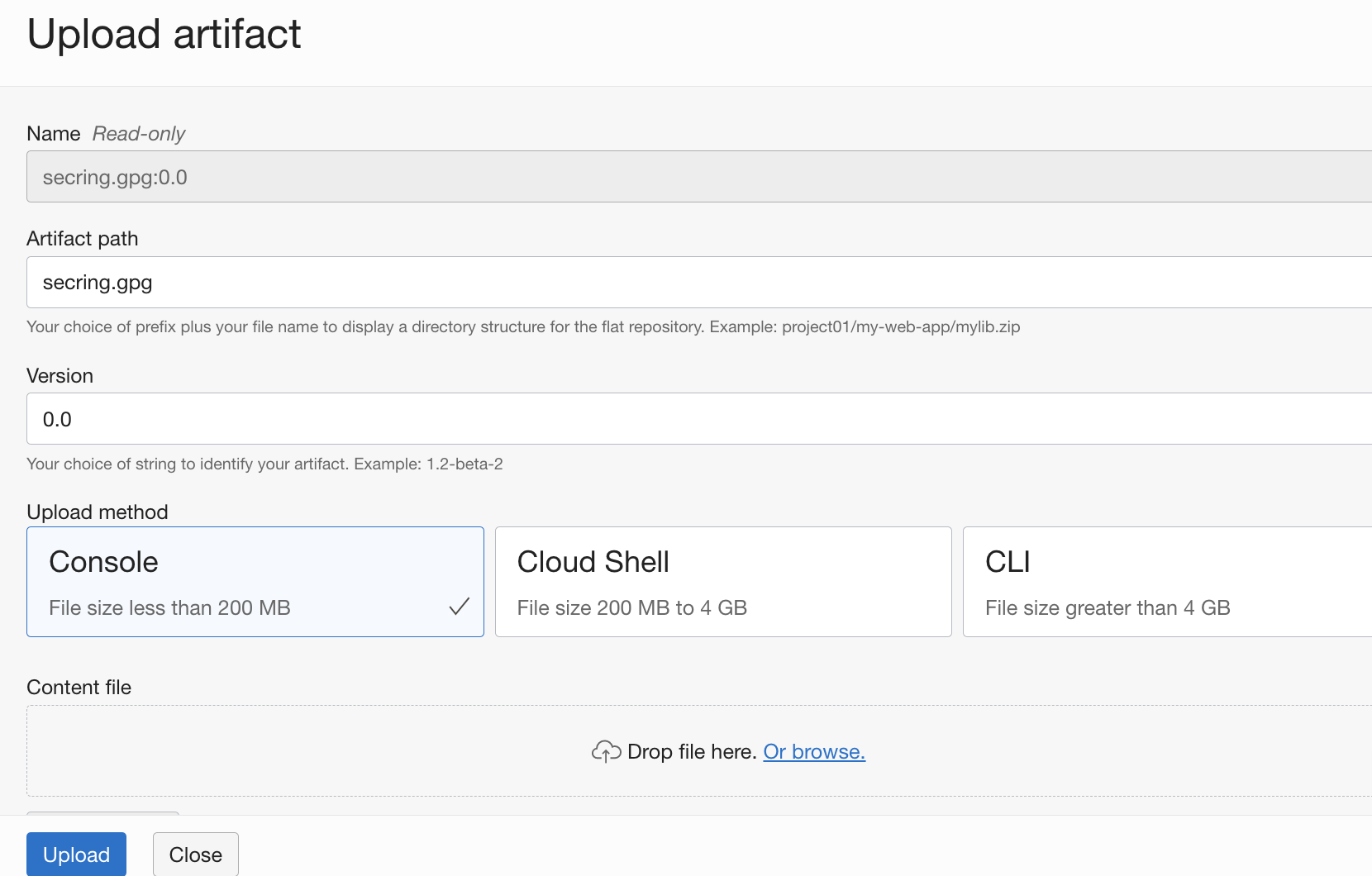Image resolution: width=1372 pixels, height=876 pixels.
Task: Choose Cloud Shell upload method
Action: click(x=723, y=582)
